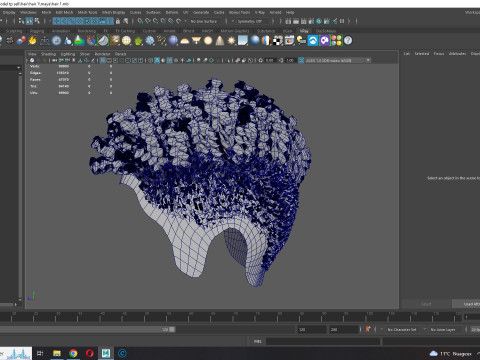Toggle the view transform color management icon

[301, 60]
